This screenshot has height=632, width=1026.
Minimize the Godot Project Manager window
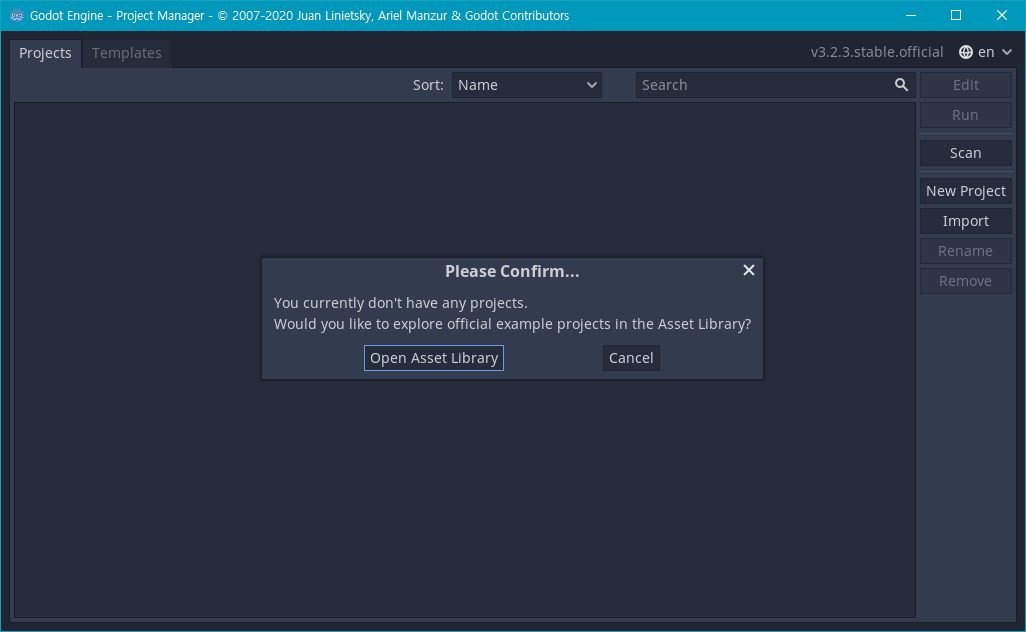(x=910, y=15)
